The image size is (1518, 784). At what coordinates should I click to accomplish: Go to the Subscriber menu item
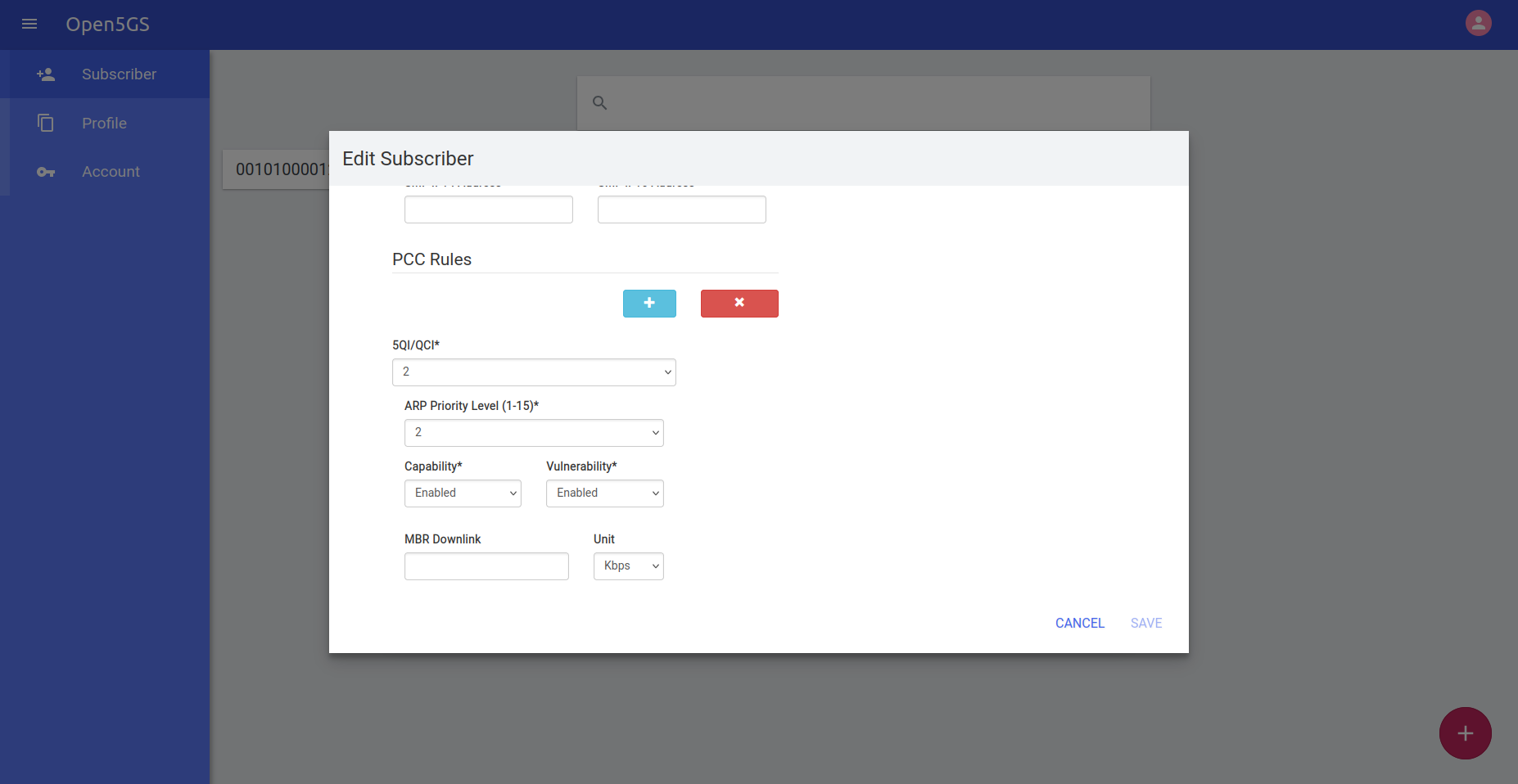(x=119, y=74)
